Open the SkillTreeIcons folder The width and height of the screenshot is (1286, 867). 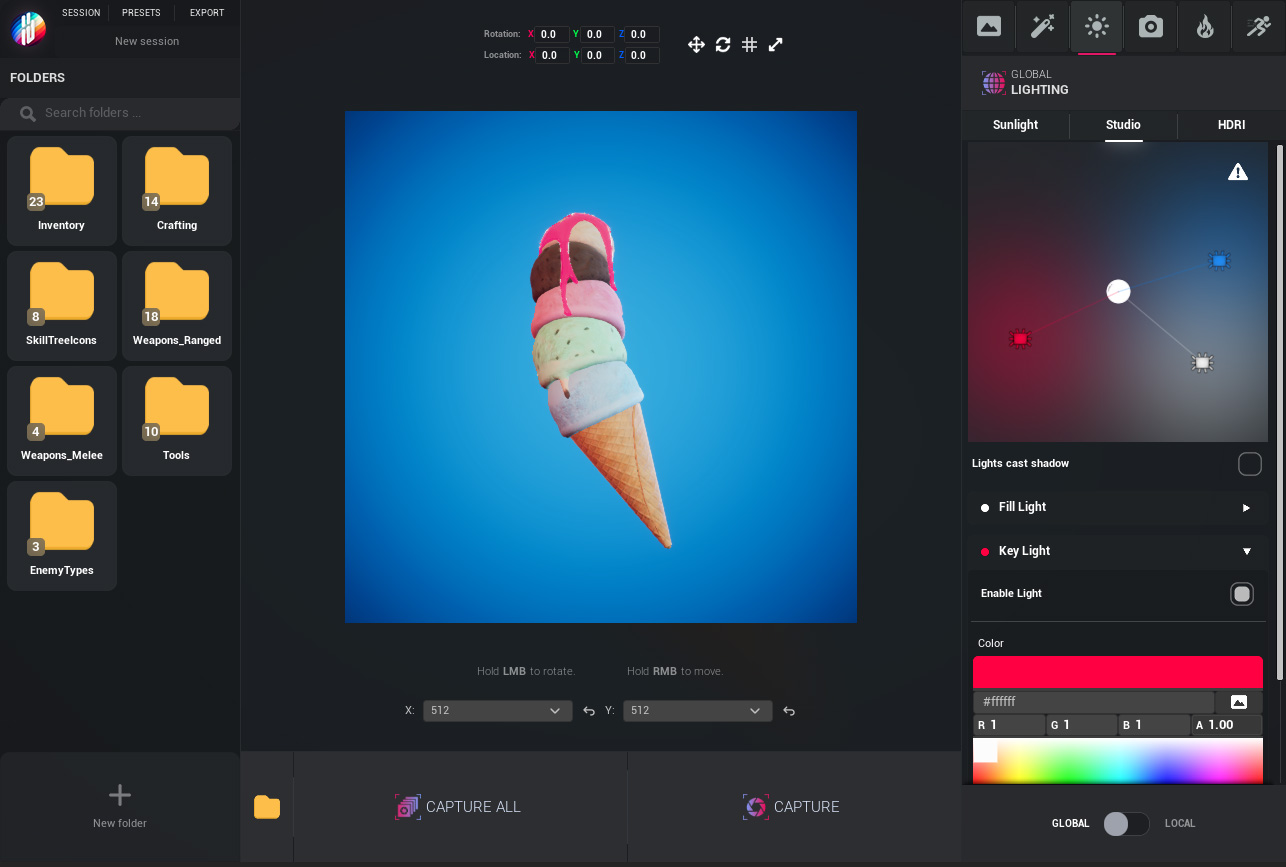point(62,306)
